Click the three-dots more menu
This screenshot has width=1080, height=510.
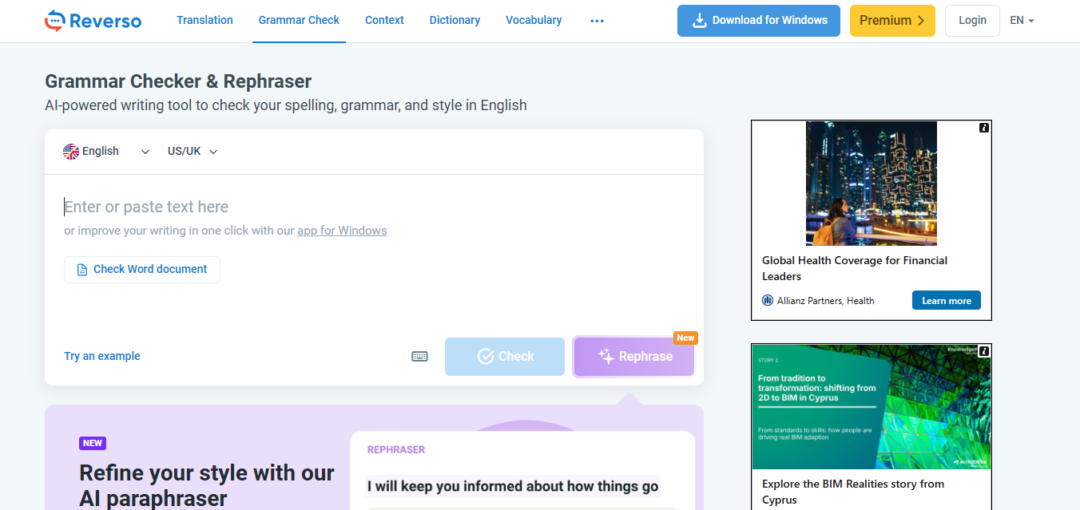coord(597,20)
